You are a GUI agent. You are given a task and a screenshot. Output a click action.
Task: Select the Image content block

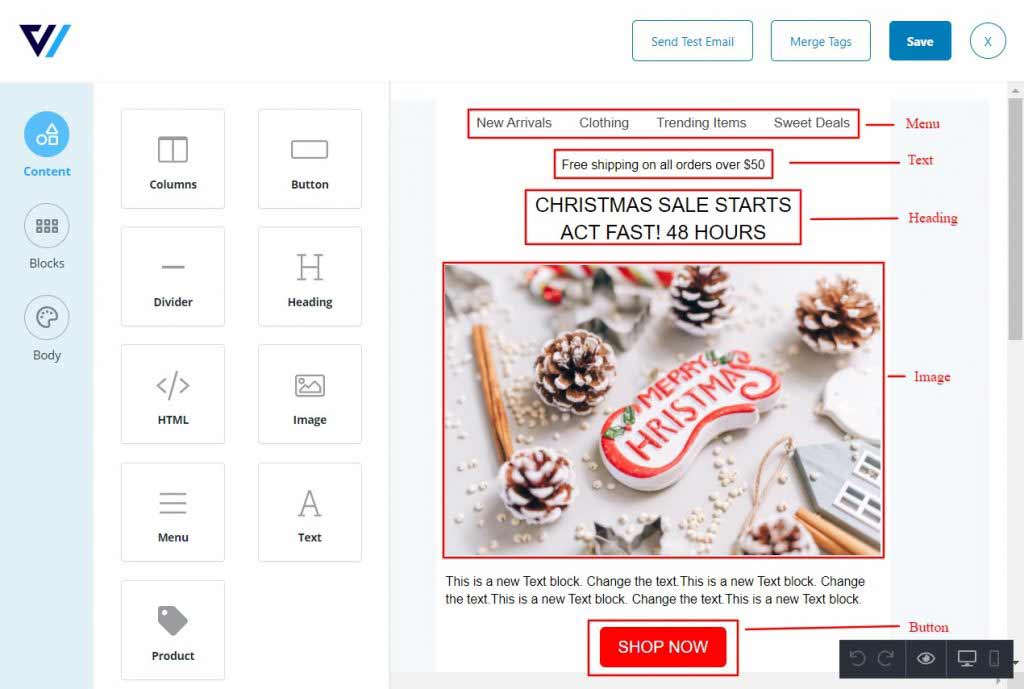310,394
